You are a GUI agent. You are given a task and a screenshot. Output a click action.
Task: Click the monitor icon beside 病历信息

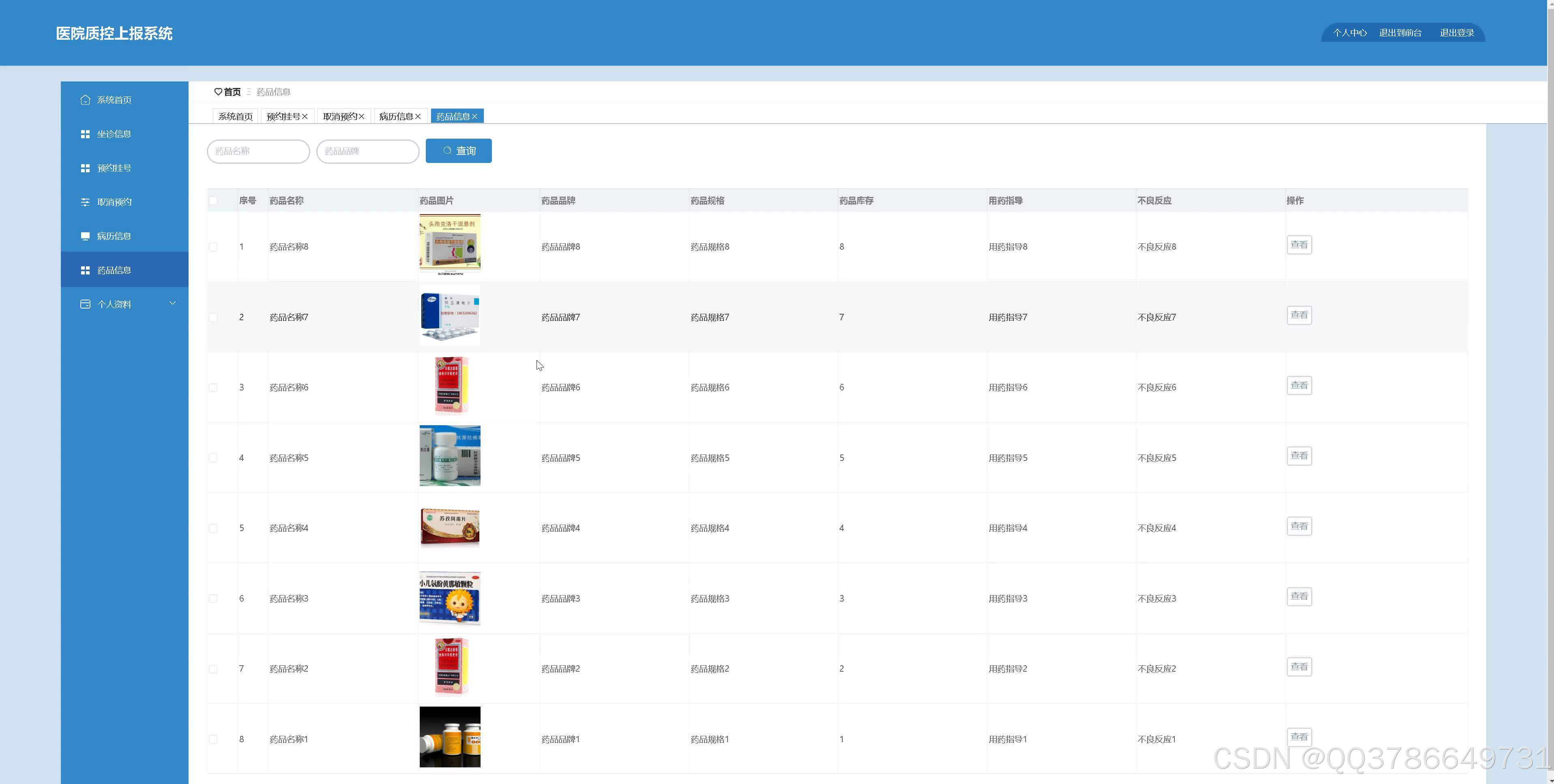(85, 236)
